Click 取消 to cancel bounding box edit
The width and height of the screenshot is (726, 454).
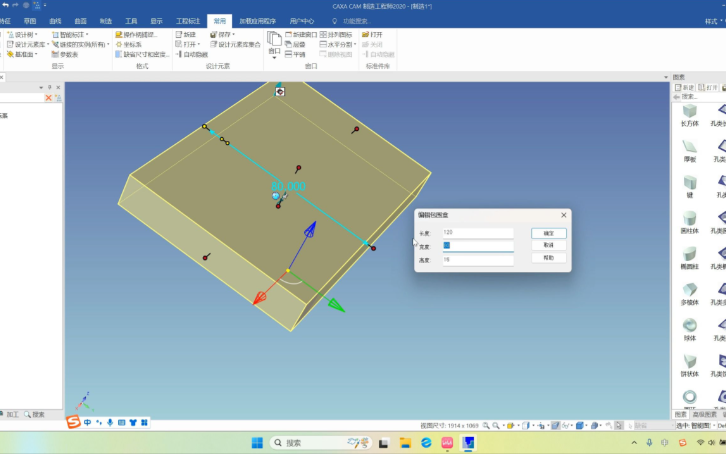(x=548, y=245)
